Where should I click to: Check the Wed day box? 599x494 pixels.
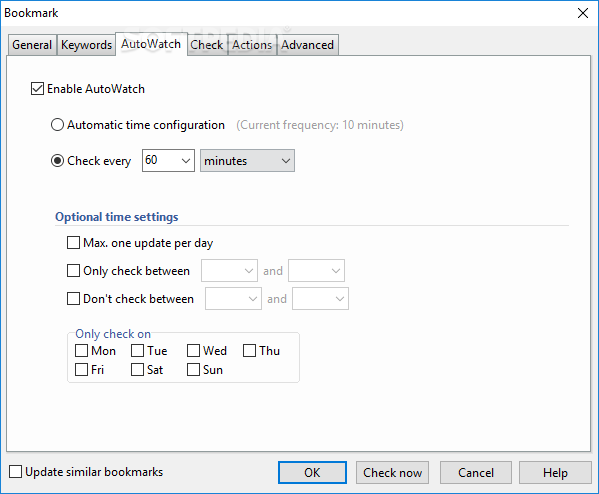coord(193,350)
